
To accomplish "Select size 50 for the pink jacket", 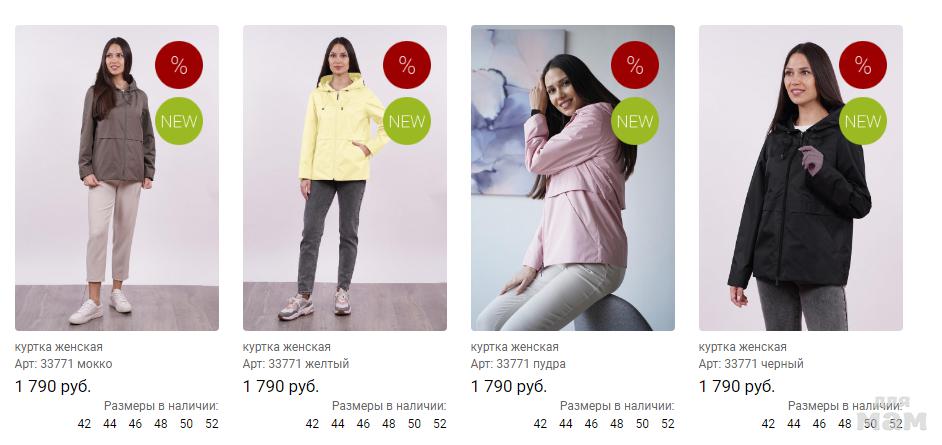I will pyautogui.click(x=642, y=423).
